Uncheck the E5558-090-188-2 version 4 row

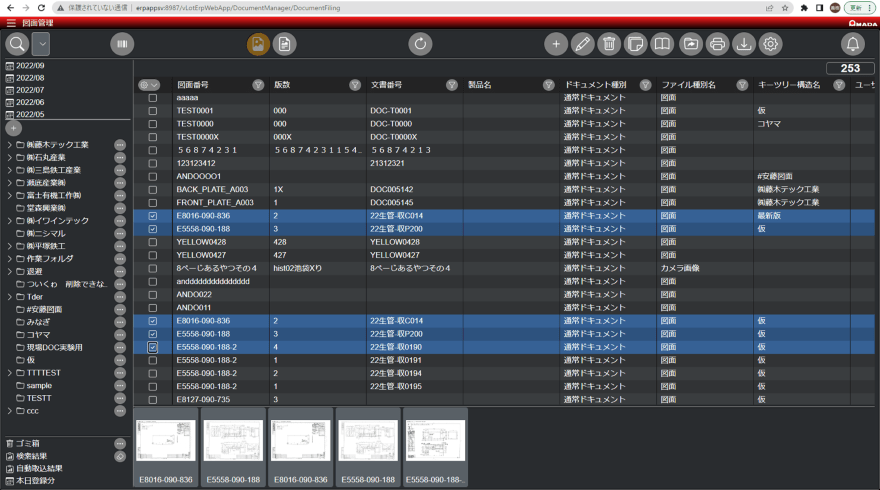click(x=153, y=347)
